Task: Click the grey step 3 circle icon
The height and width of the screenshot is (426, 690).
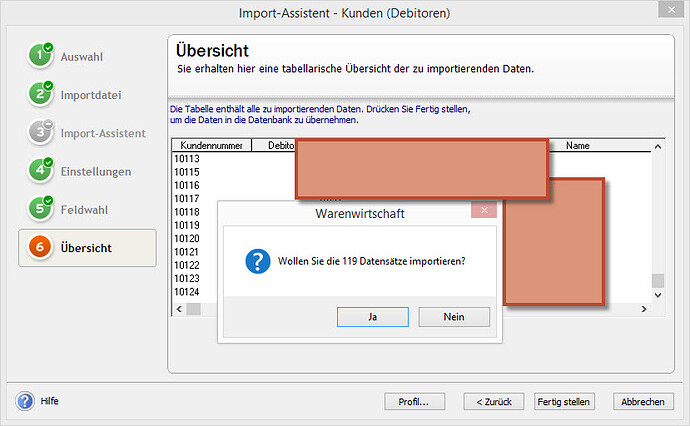Action: (x=40, y=132)
